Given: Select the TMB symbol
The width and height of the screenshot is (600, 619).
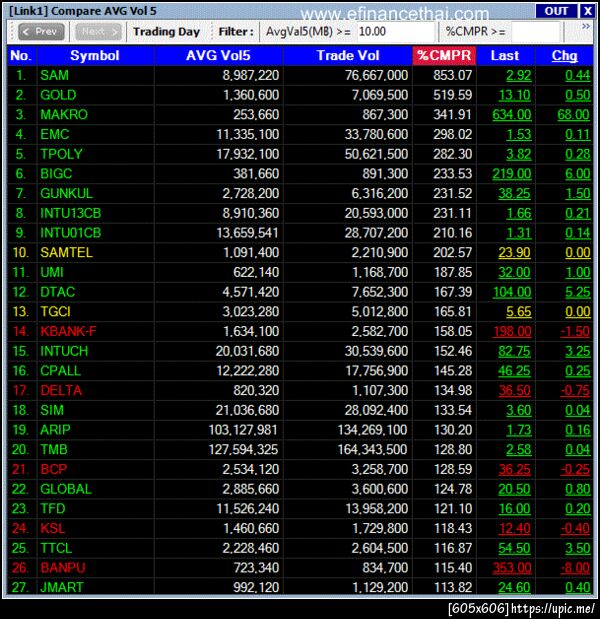Looking at the screenshot, I should click(54, 450).
